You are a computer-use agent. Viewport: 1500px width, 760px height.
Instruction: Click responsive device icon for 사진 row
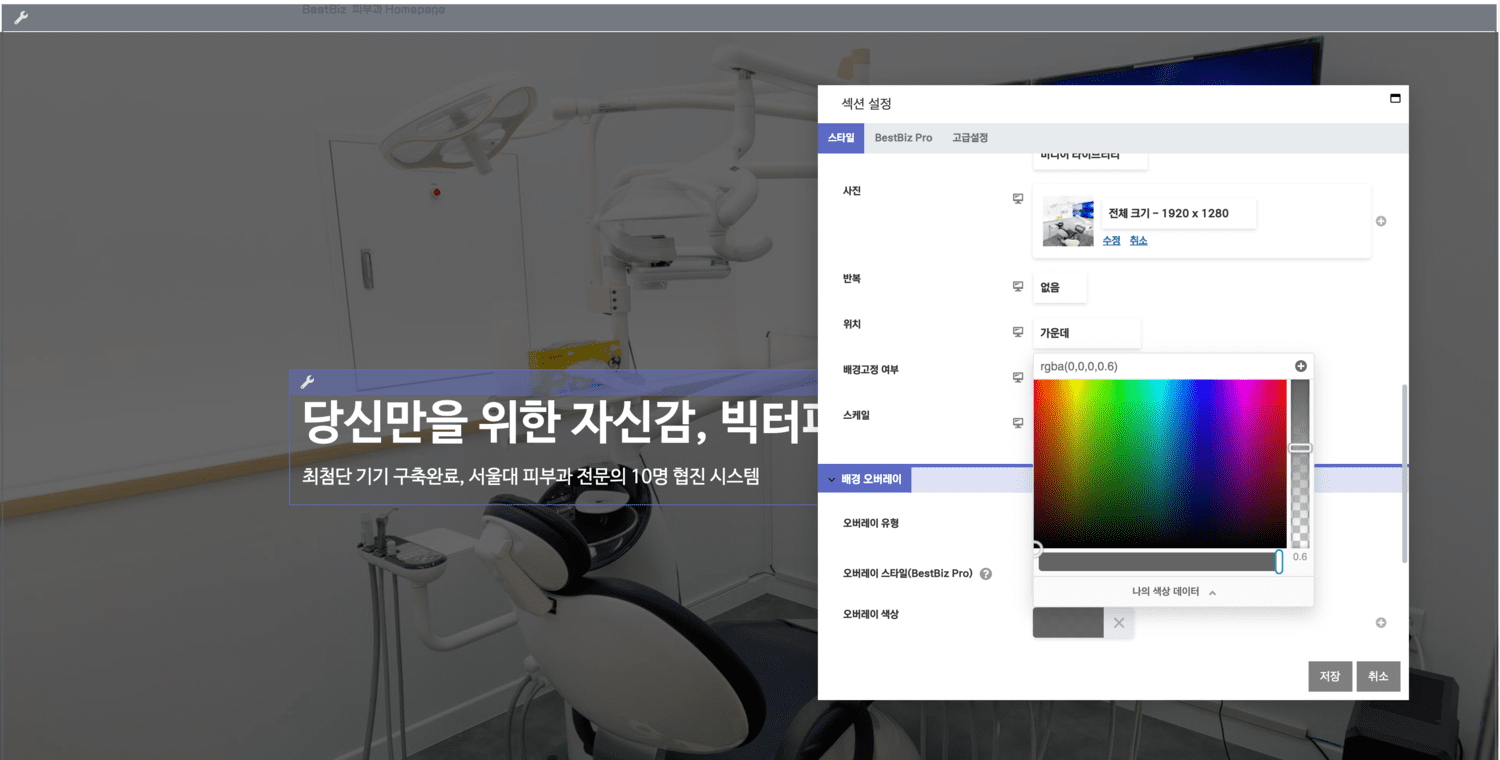1018,199
